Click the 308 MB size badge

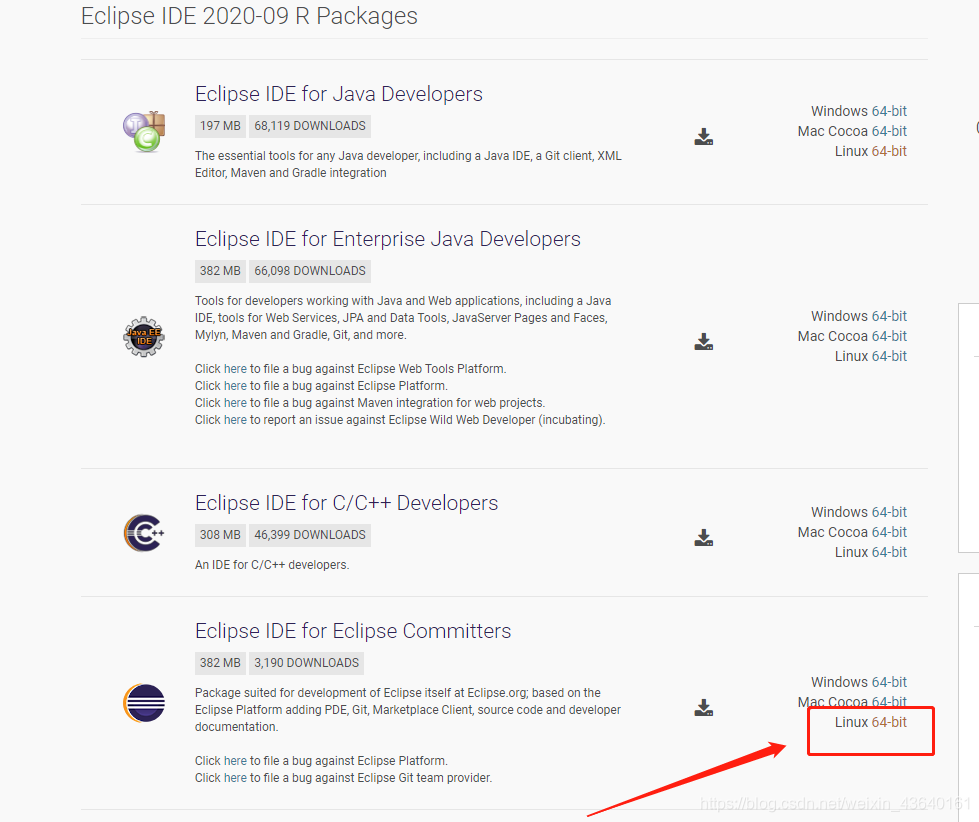(x=220, y=535)
